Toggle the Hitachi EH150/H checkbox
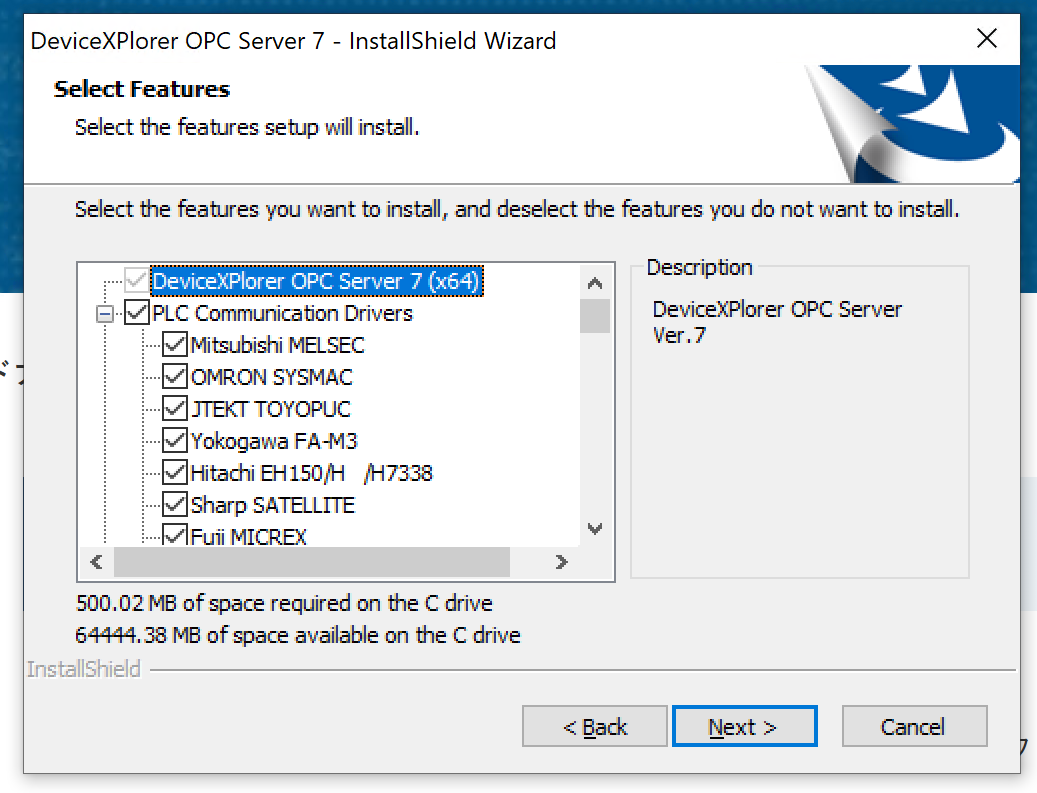 click(175, 473)
